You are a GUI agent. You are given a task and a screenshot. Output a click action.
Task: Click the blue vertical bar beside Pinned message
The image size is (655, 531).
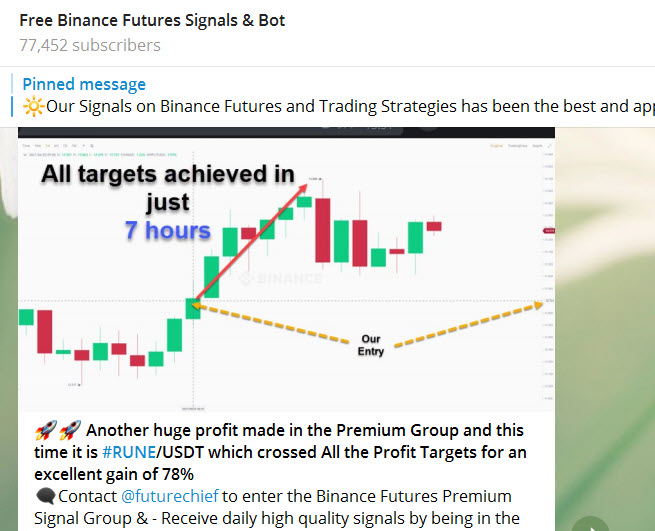click(x=13, y=95)
